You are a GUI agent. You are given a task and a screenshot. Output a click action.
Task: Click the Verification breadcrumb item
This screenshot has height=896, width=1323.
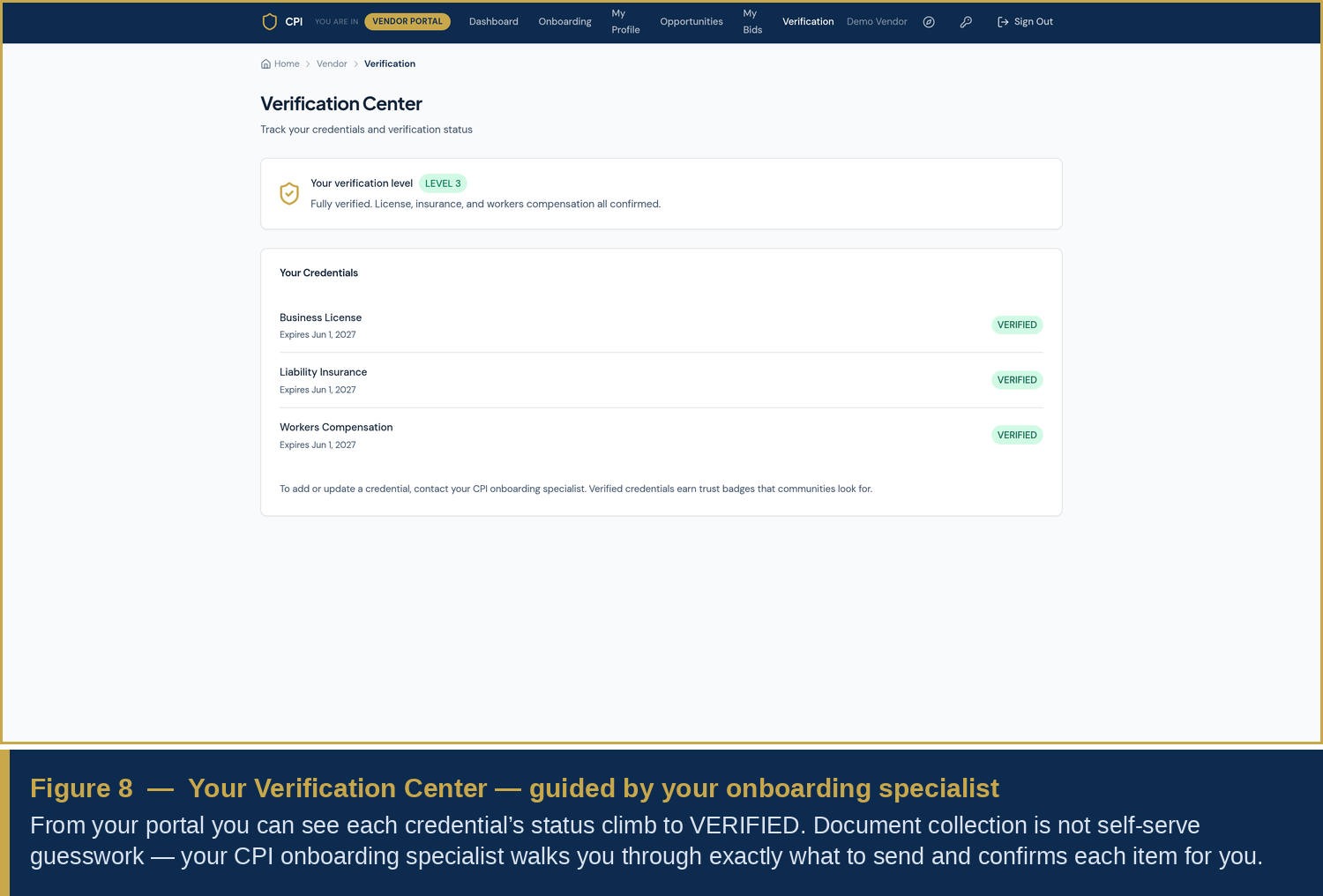pos(390,63)
